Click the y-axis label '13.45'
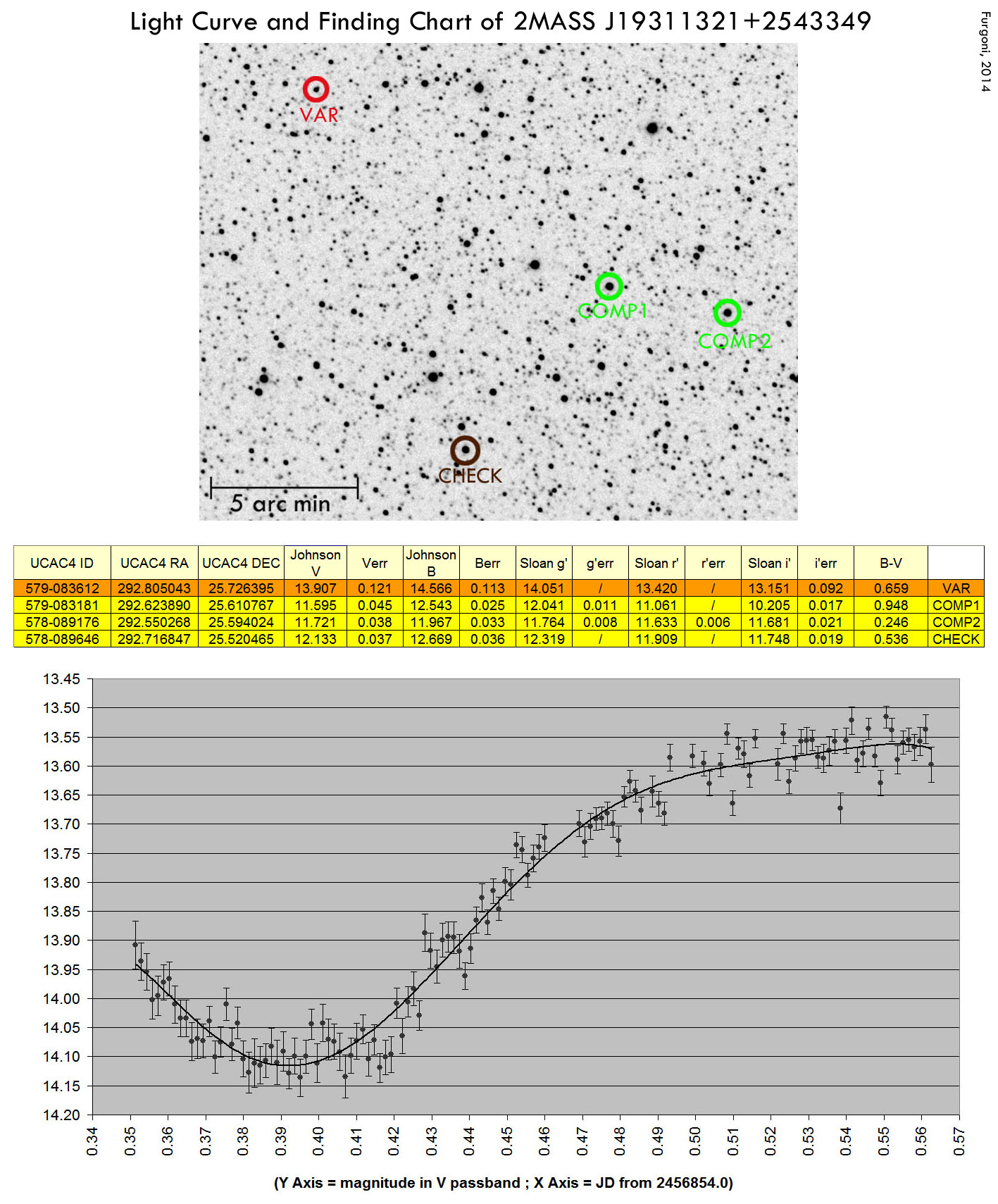The image size is (998, 1204). [62, 679]
